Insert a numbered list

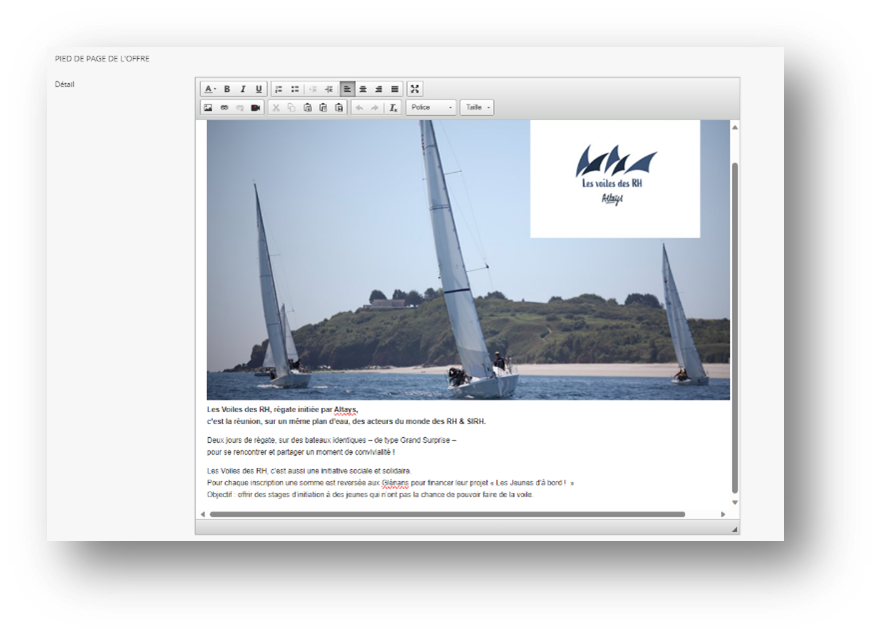click(279, 89)
